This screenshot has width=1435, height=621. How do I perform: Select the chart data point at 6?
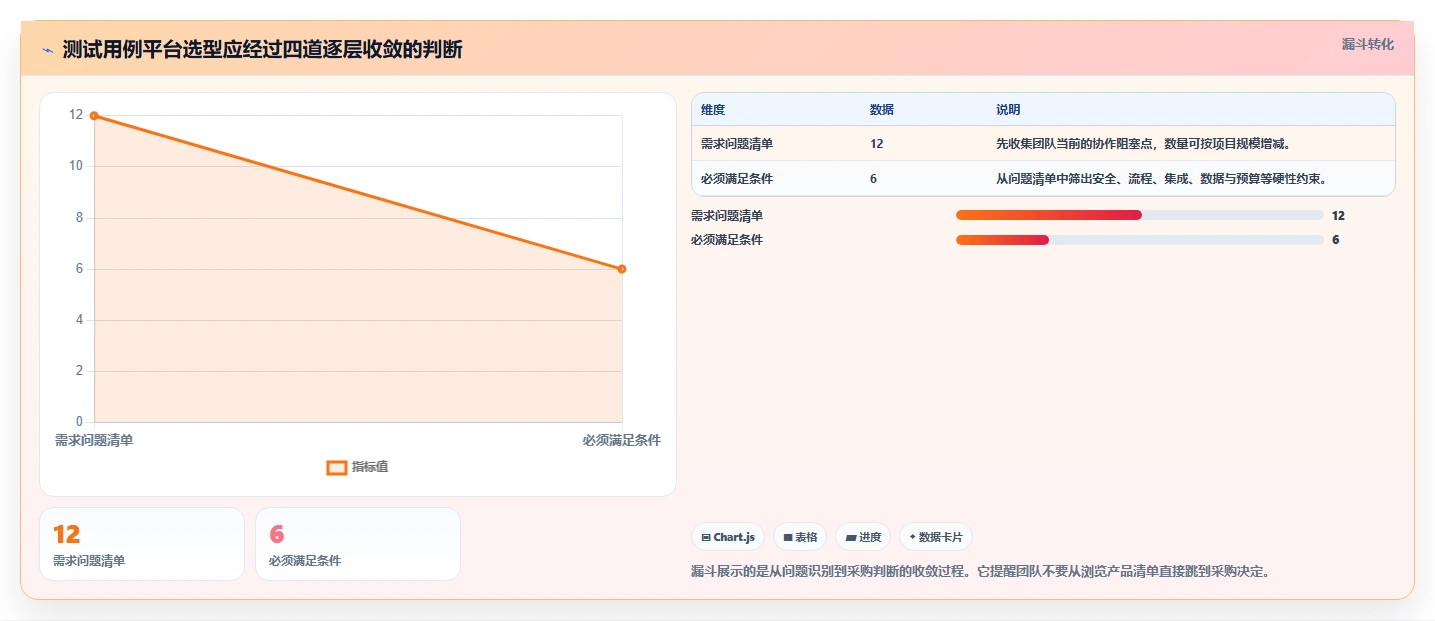pyautogui.click(x=622, y=269)
